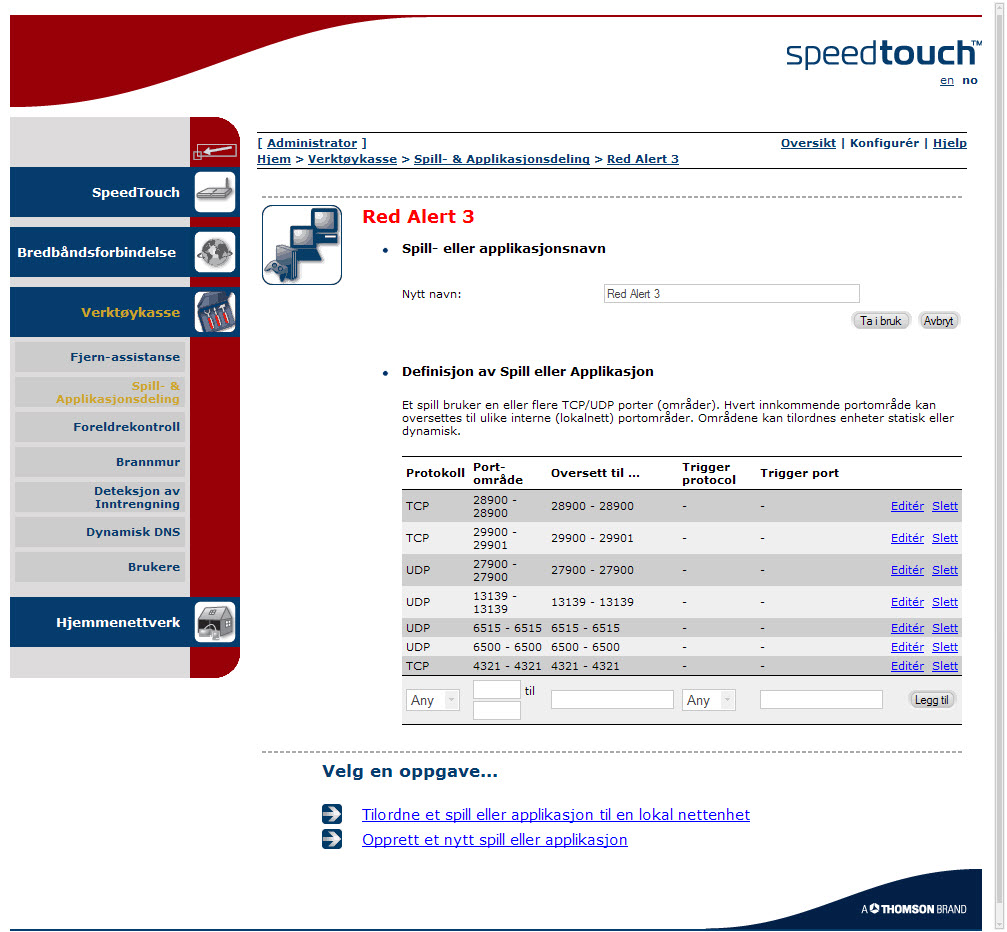Go to Verktøykasse breadcrumb link
1007x932 pixels.
point(352,159)
